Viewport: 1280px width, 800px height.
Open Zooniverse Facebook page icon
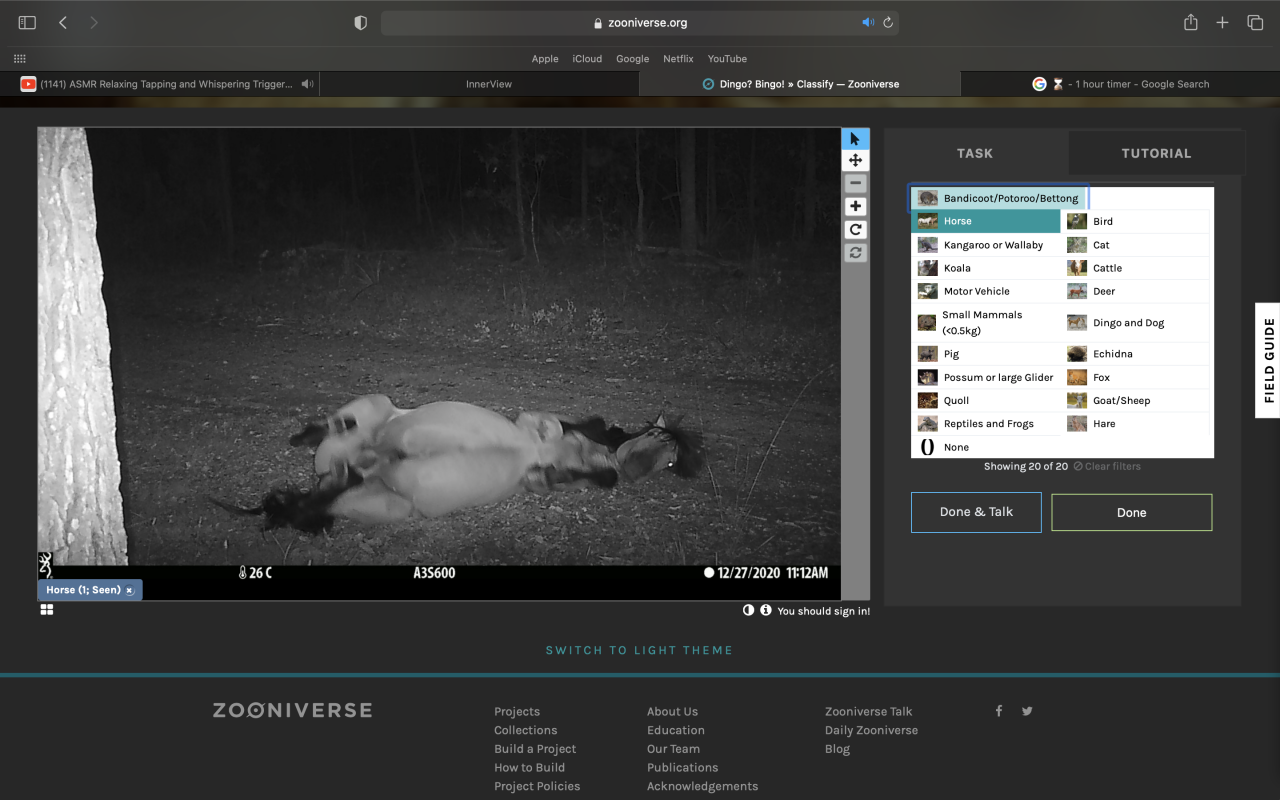point(998,711)
